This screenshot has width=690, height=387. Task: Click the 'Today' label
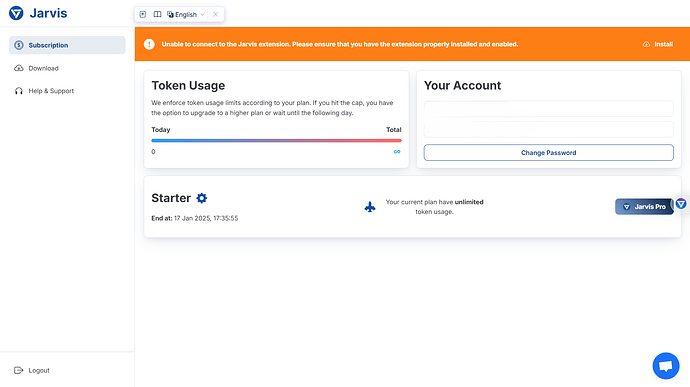161,130
